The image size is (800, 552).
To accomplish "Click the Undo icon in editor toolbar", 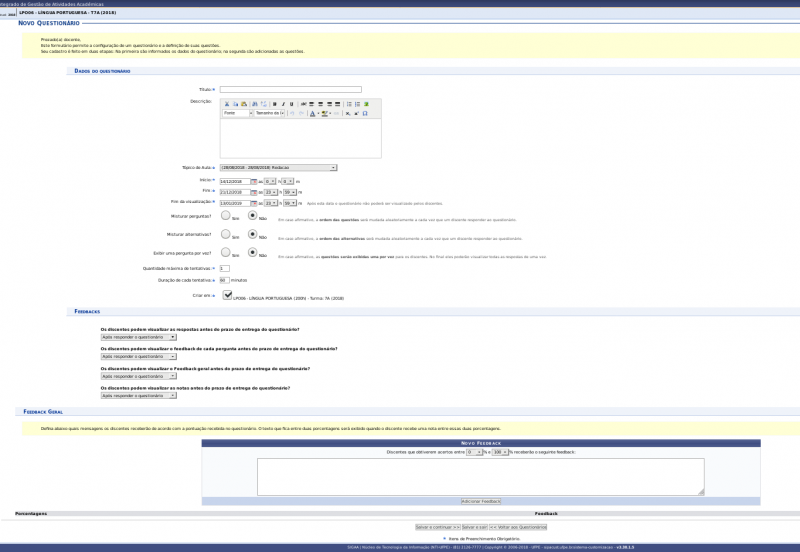I will 292,113.
